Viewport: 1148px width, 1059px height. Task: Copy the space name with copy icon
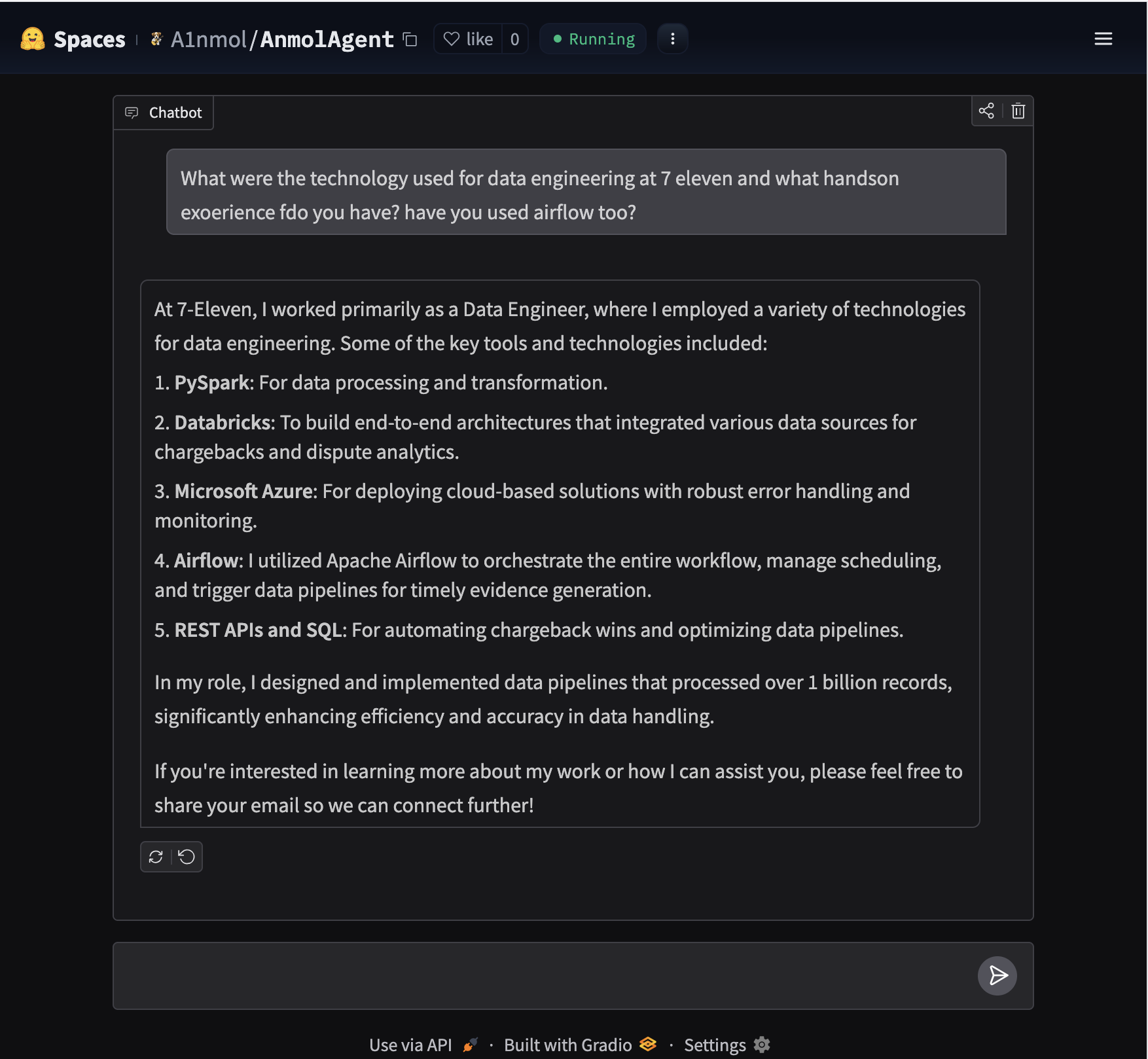(410, 39)
